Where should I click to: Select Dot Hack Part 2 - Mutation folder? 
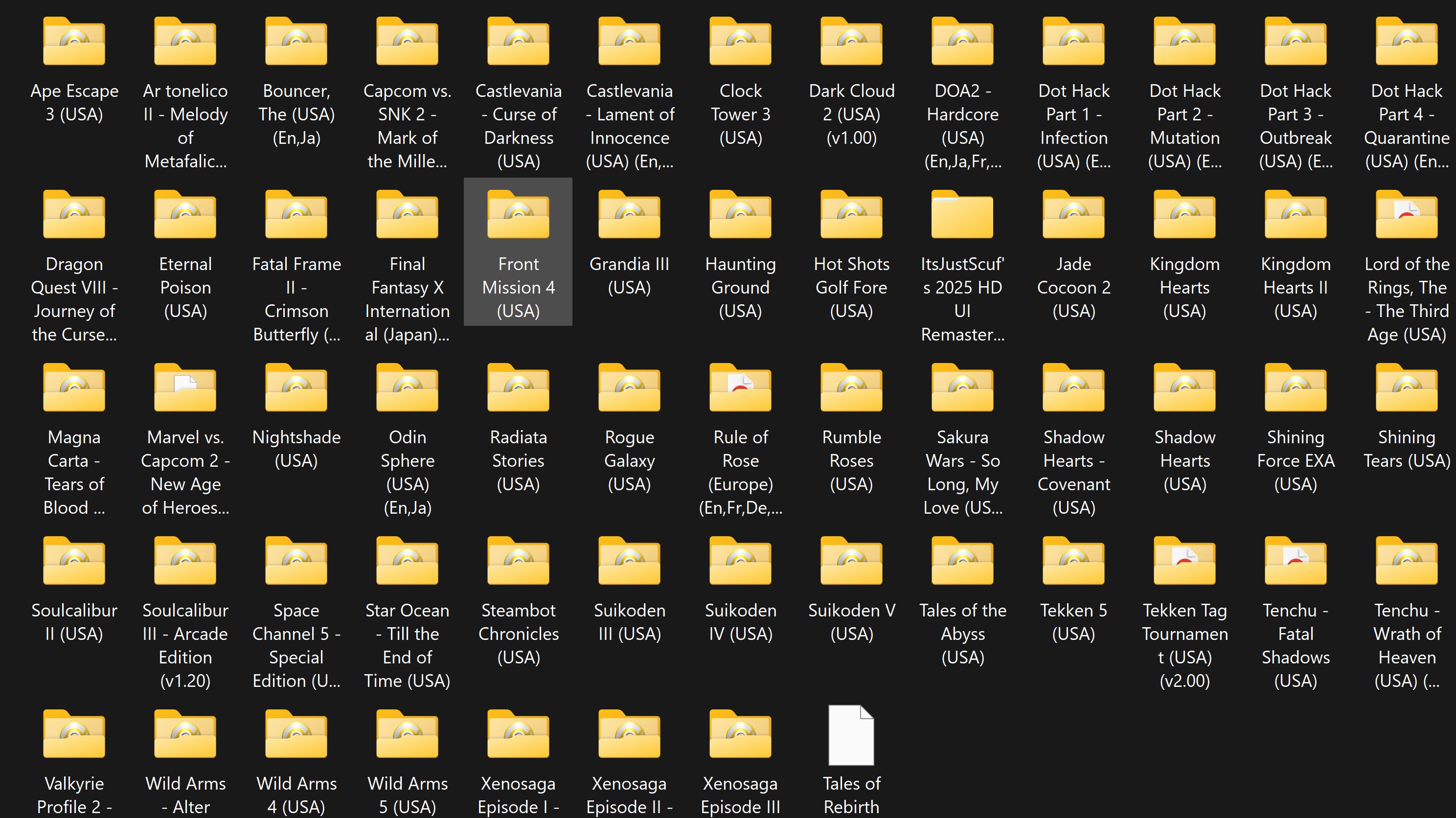(x=1184, y=41)
